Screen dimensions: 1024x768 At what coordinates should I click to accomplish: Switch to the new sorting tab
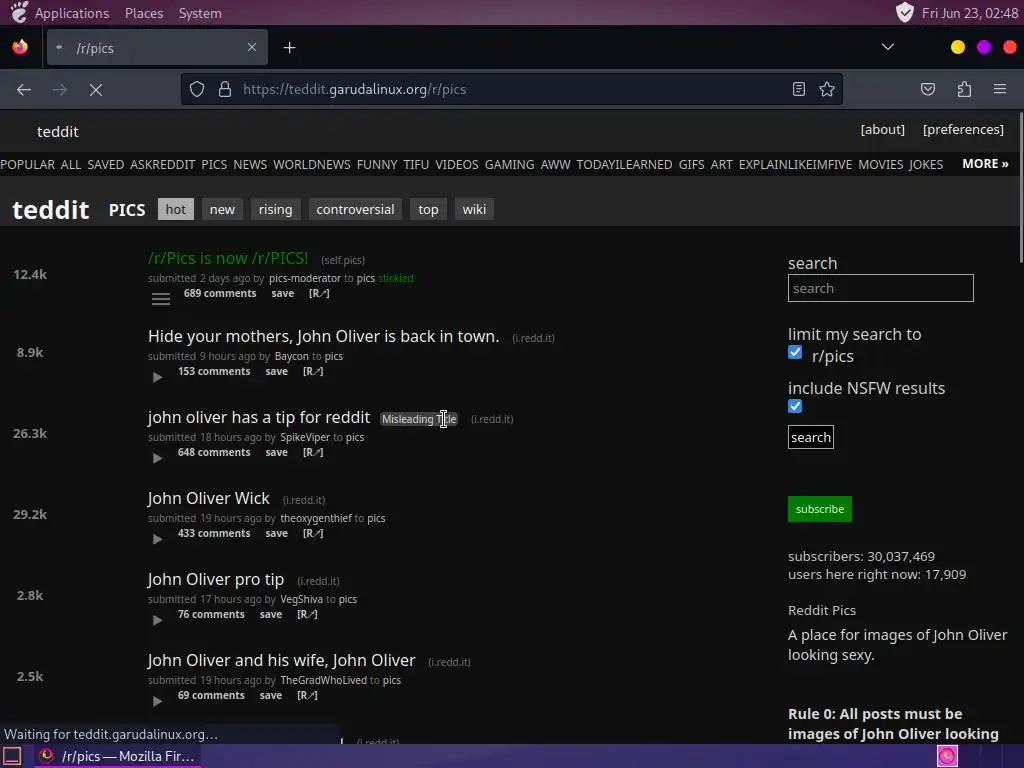click(222, 209)
